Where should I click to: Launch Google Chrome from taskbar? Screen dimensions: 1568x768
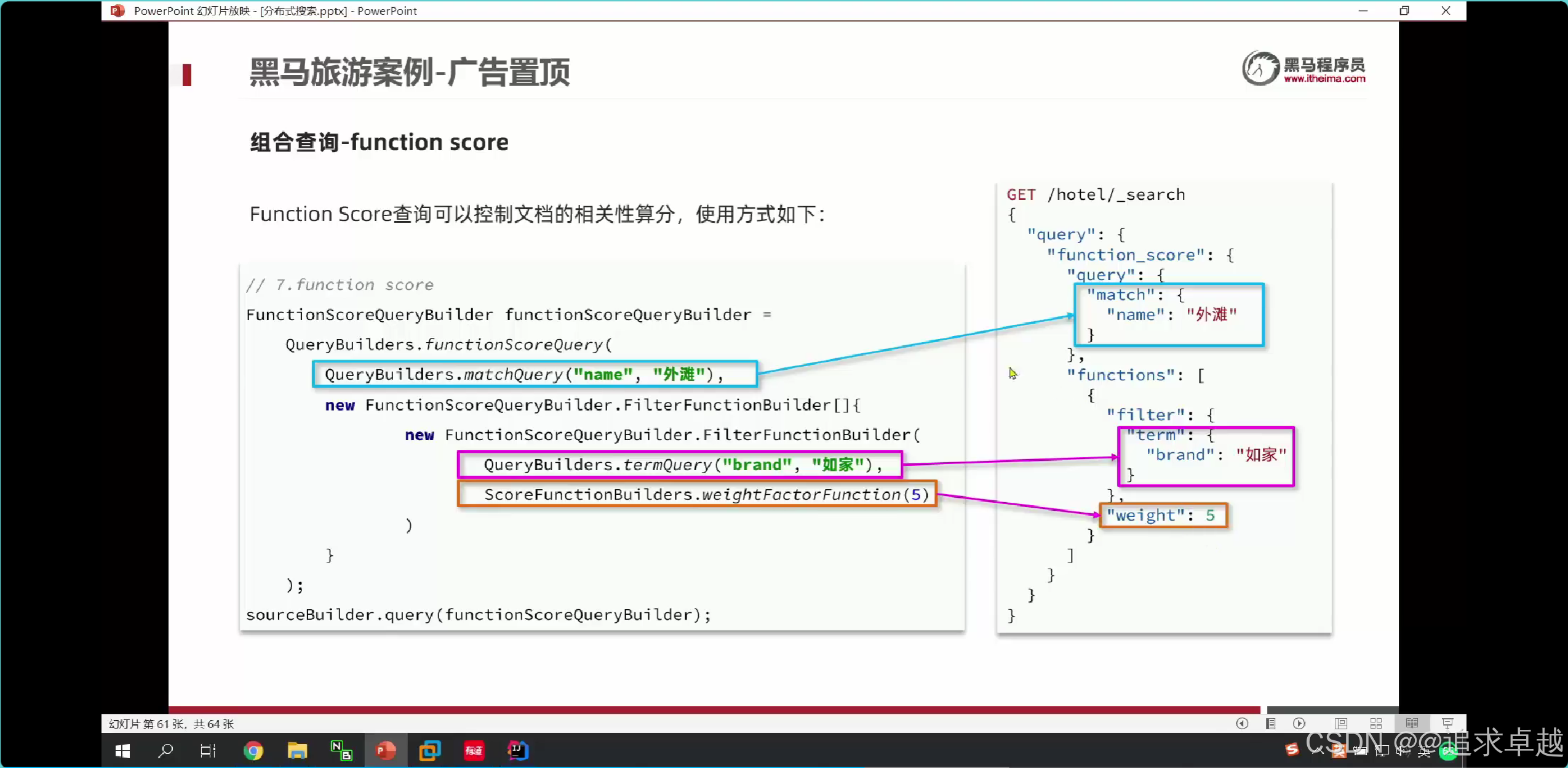pos(253,751)
